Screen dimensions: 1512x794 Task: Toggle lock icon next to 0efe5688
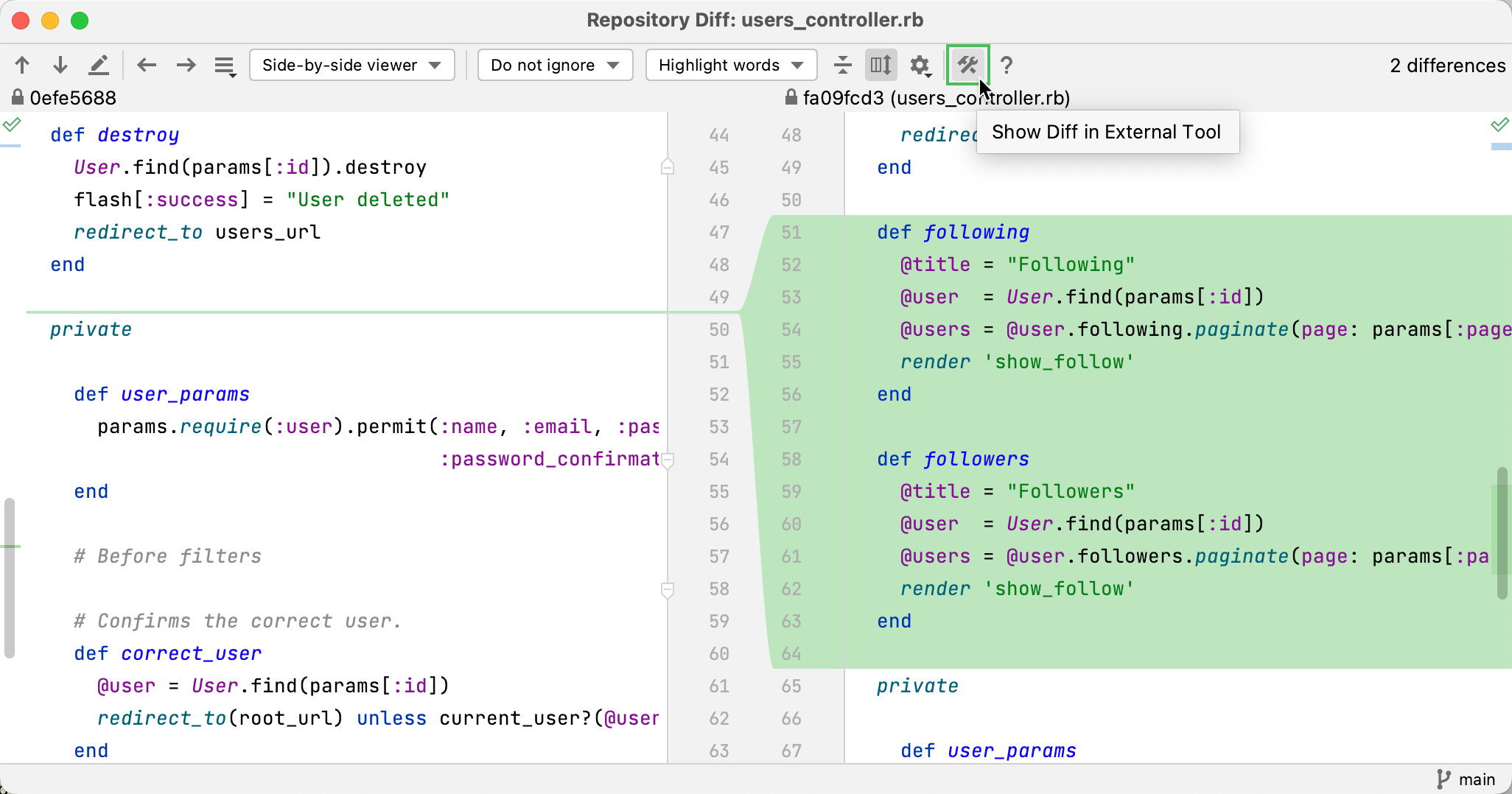click(17, 97)
